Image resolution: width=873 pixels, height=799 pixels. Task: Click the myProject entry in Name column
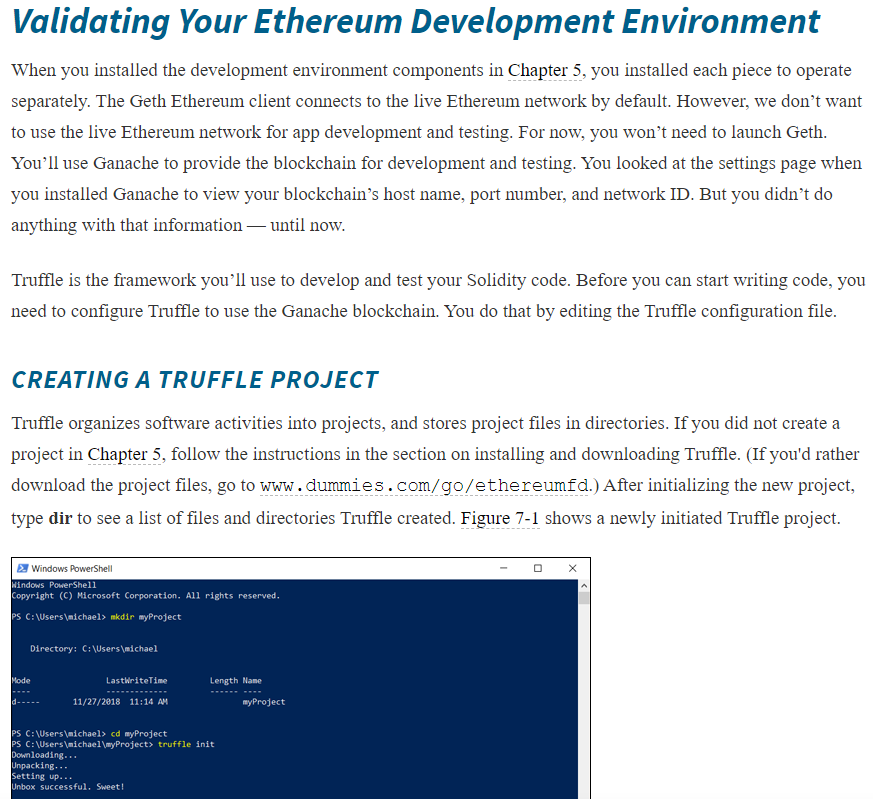click(x=264, y=702)
